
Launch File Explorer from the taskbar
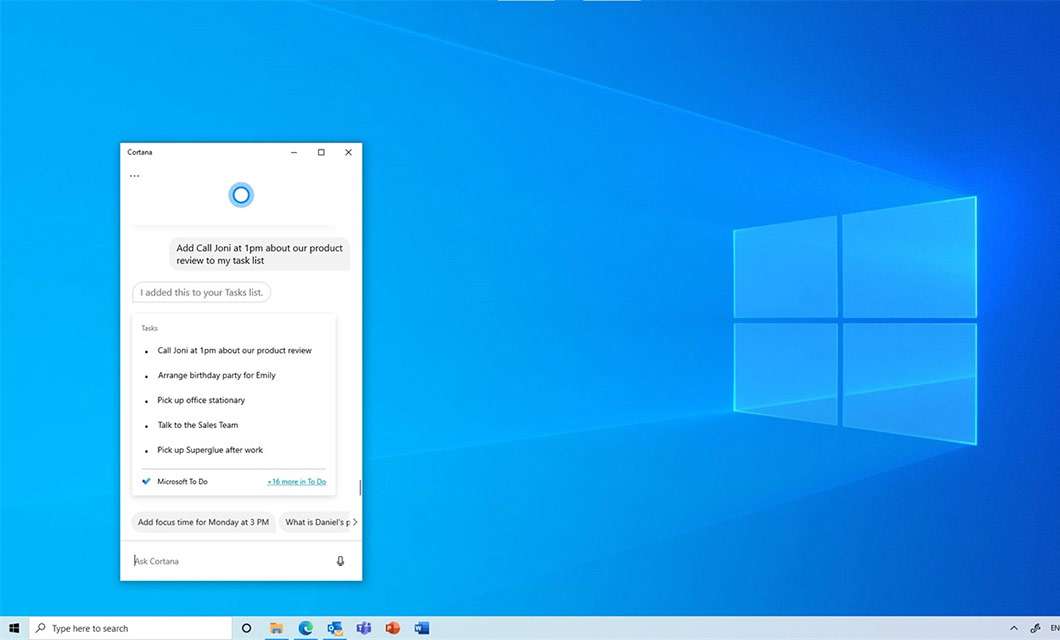click(276, 628)
